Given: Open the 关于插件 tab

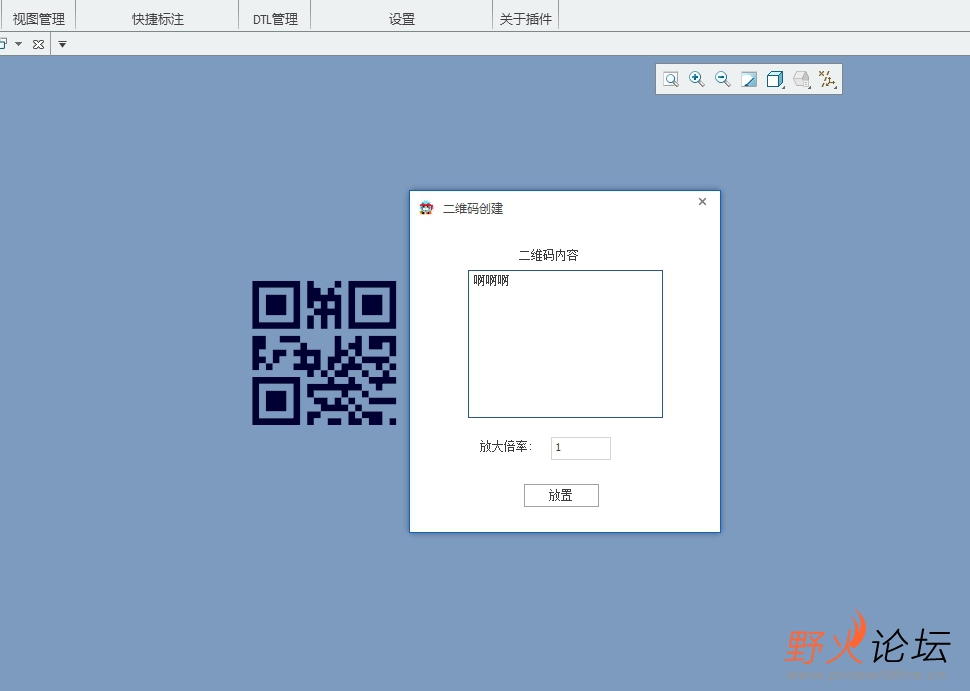Looking at the screenshot, I should (526, 19).
